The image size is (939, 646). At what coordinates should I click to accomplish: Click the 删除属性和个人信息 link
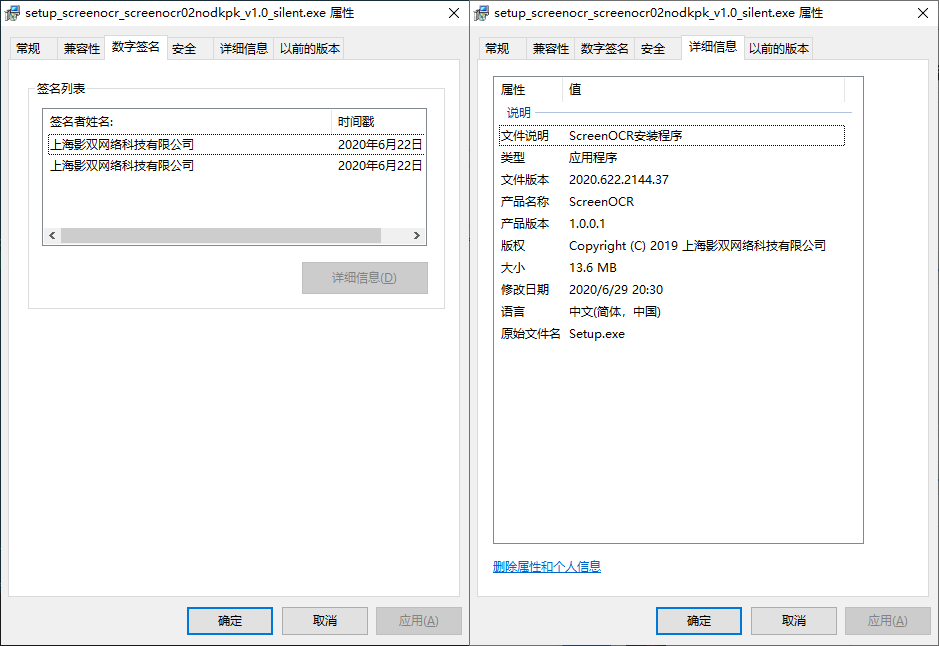(545, 566)
